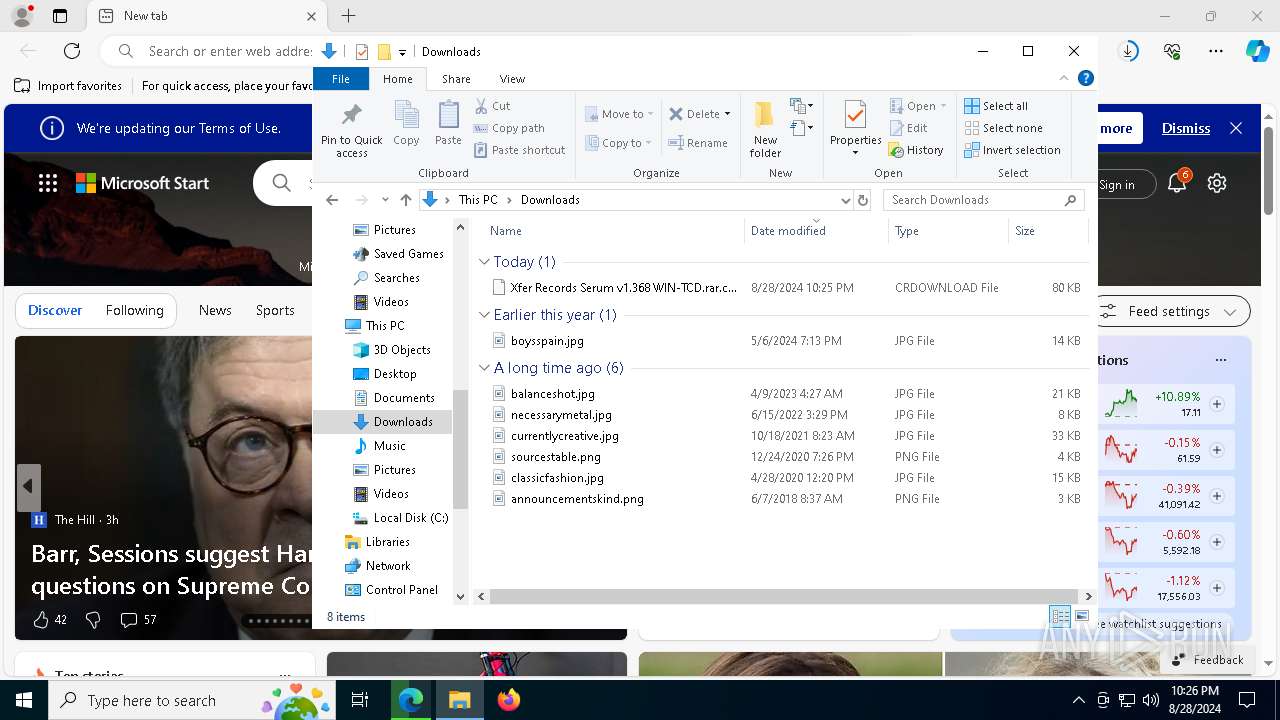Click Select none in ribbon

coord(1003,128)
